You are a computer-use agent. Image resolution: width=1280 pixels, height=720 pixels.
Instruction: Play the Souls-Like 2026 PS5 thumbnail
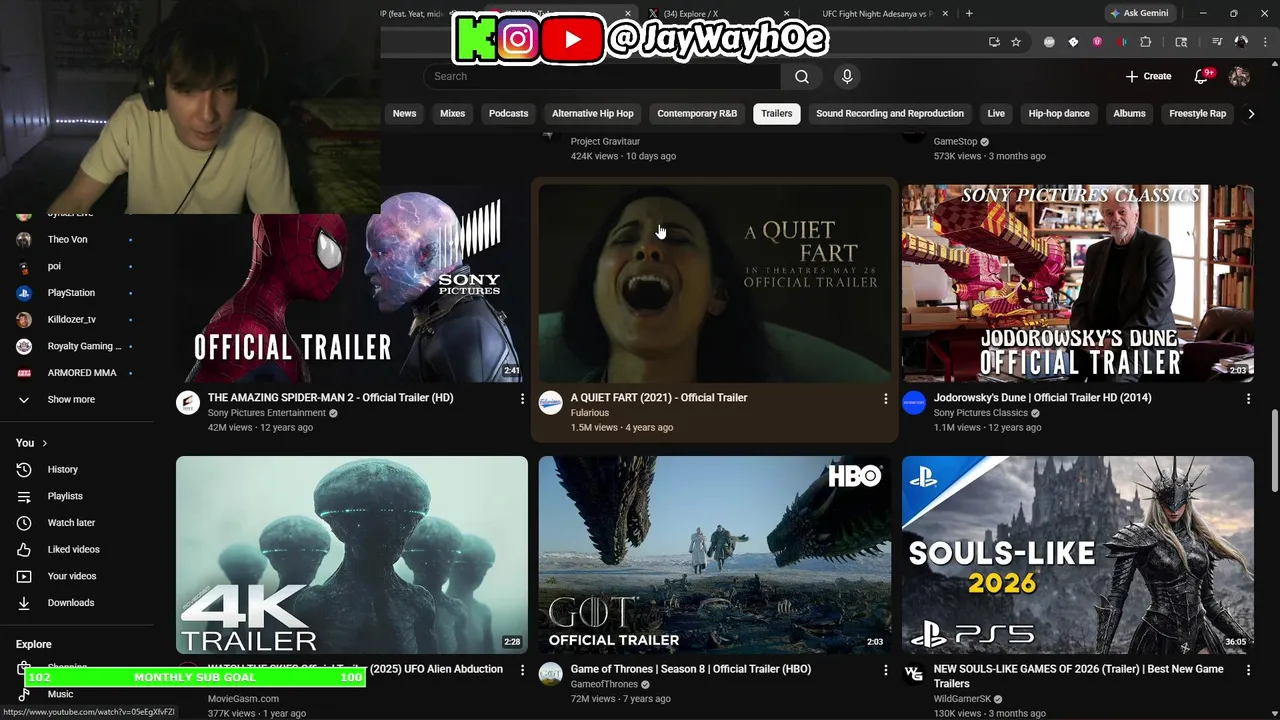[1078, 555]
